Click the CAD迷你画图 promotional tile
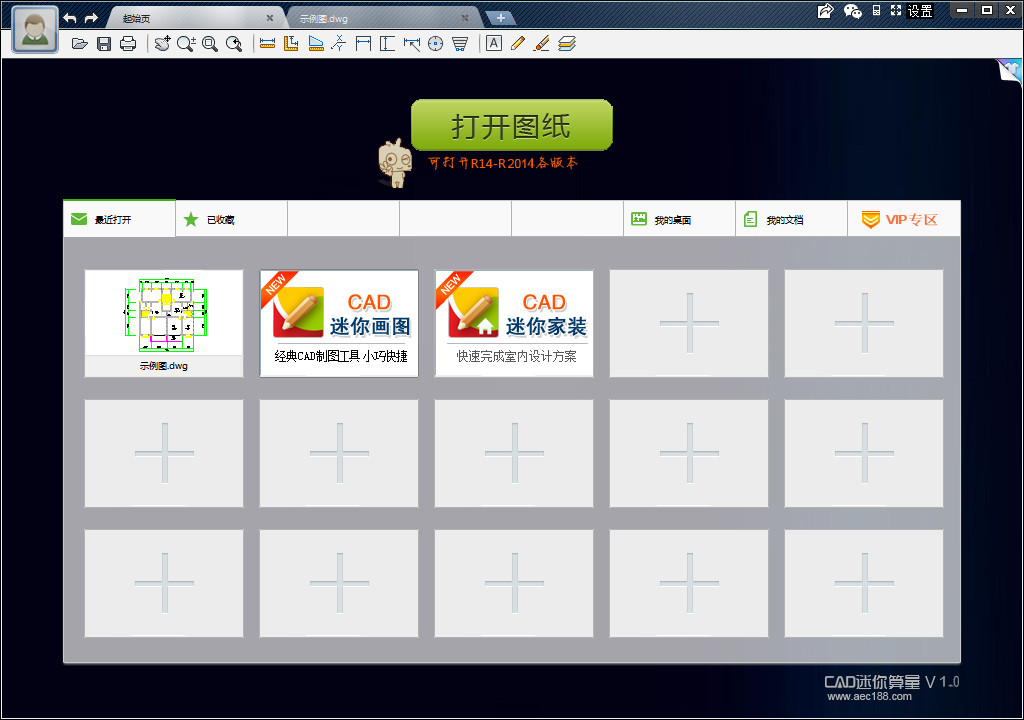The width and height of the screenshot is (1024, 720). coord(339,323)
